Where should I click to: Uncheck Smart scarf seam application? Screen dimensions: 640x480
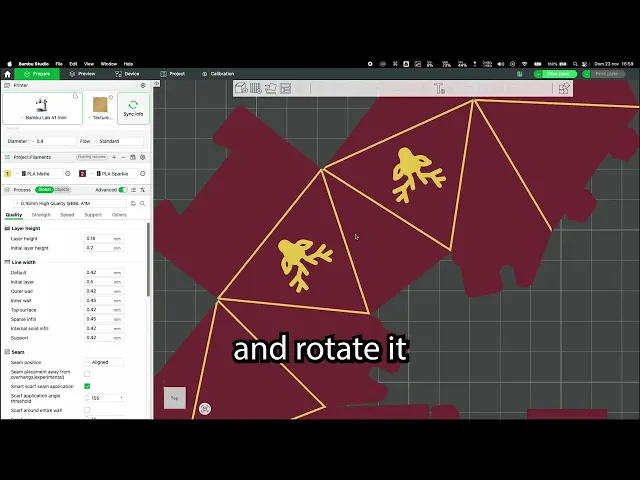87,386
